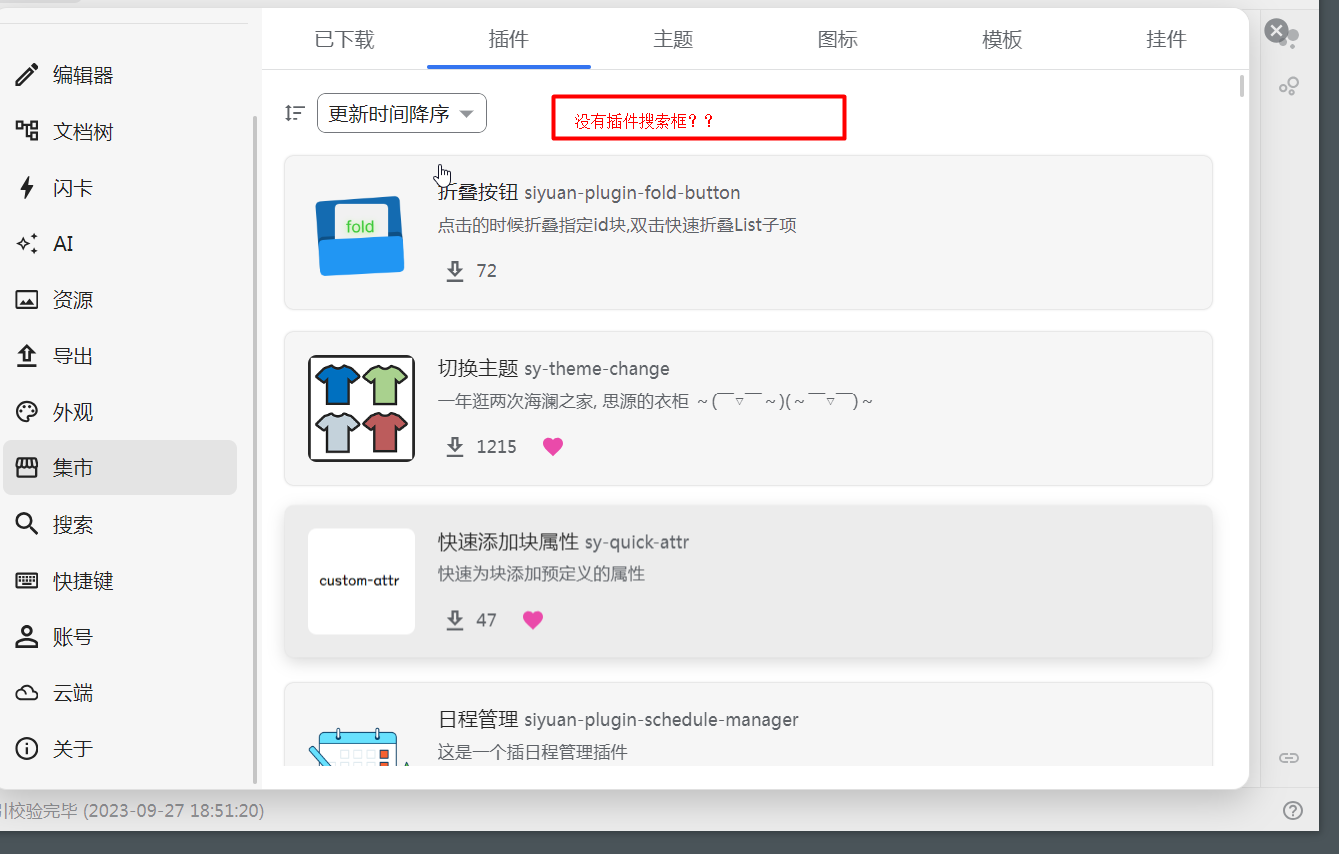Click the pink heart on 切换主题 card
Viewport: 1339px width, 854px height.
[553, 447]
